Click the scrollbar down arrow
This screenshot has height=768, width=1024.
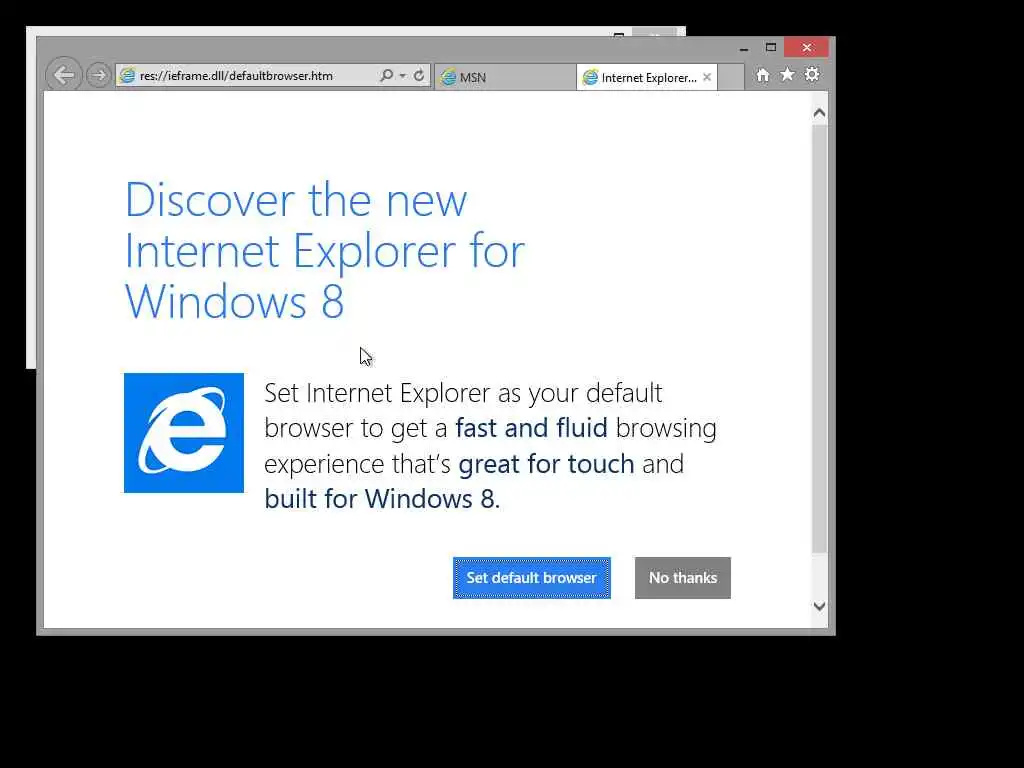[820, 606]
